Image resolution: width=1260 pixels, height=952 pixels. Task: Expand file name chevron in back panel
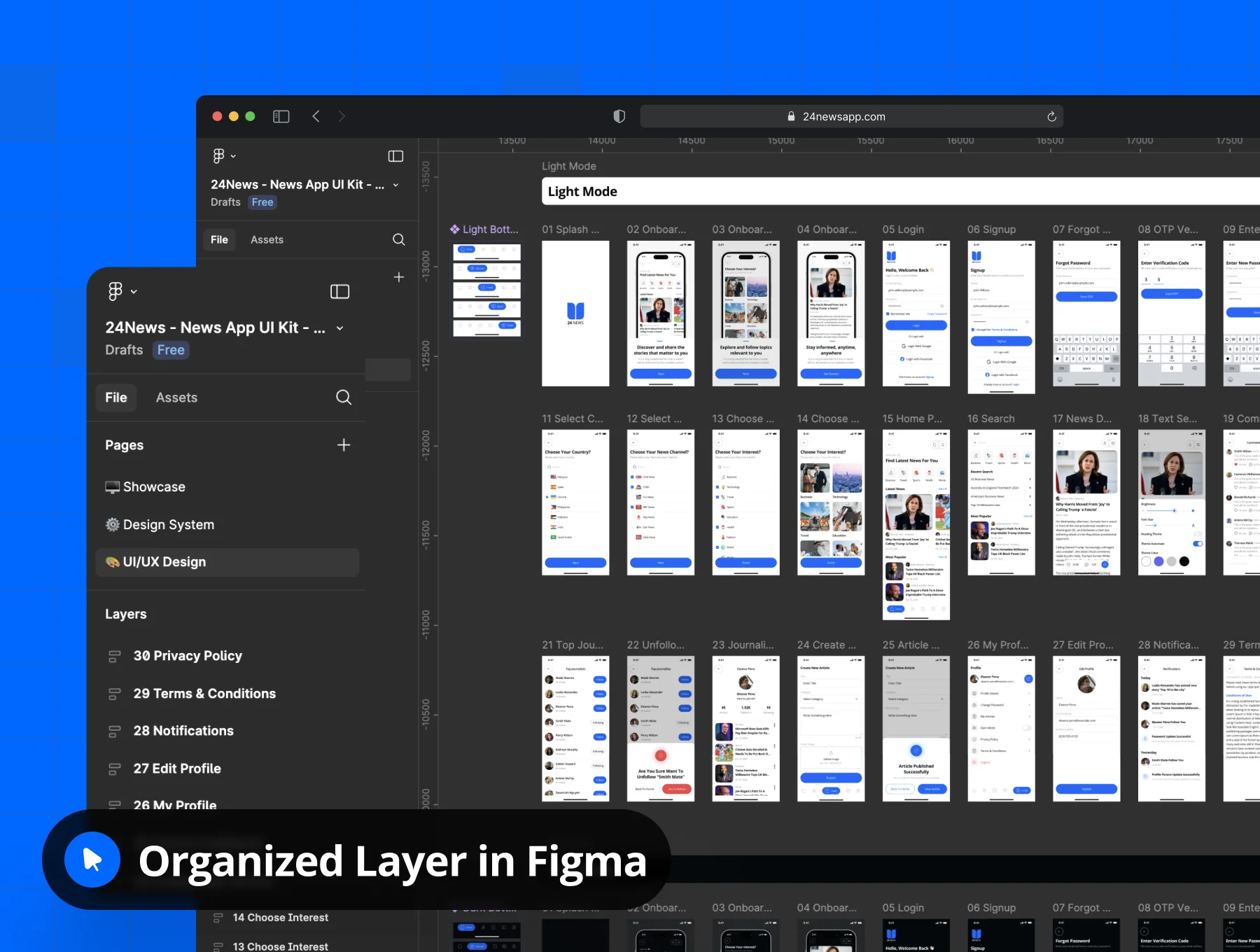tap(396, 185)
